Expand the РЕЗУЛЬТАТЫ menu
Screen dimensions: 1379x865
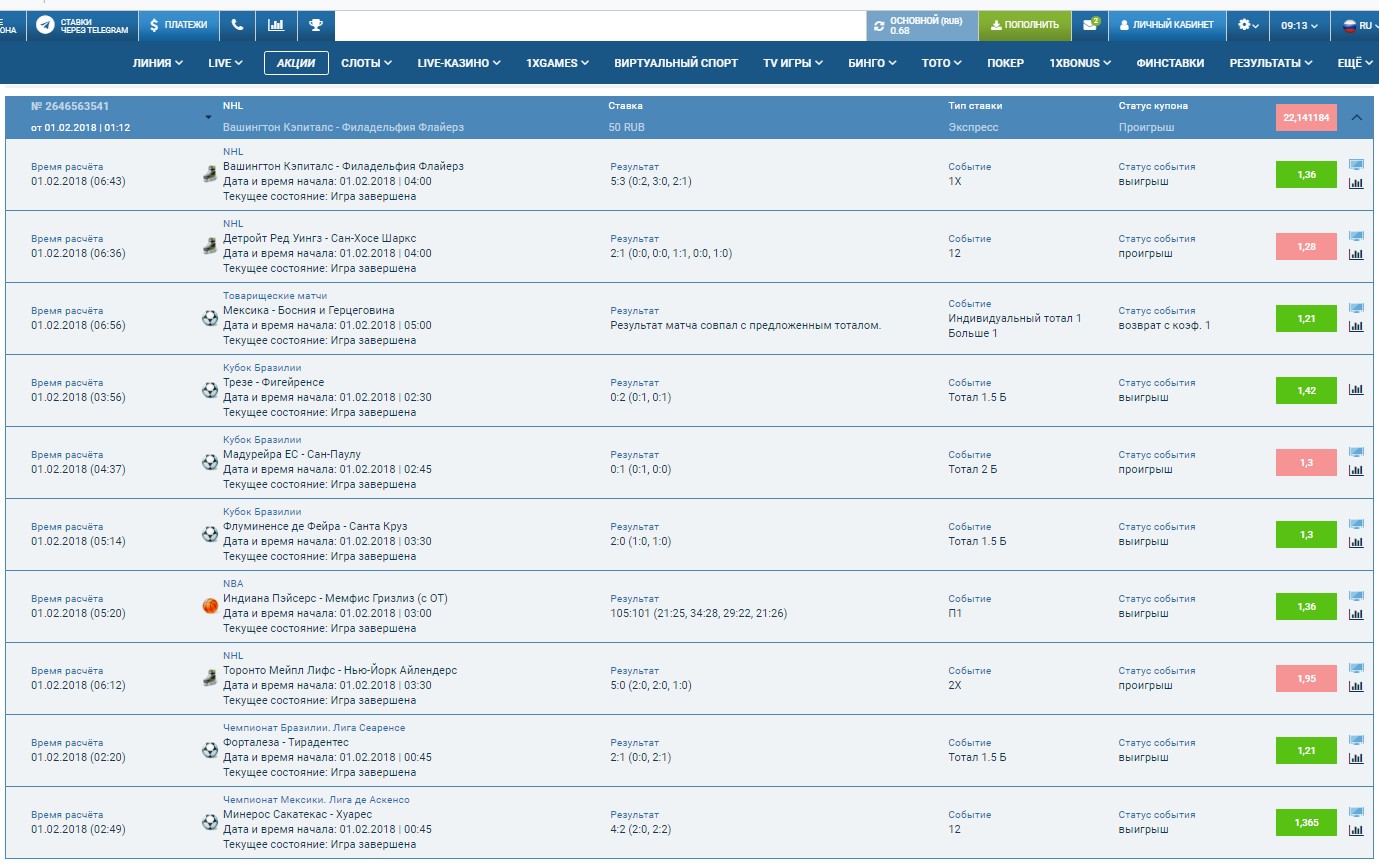1271,63
